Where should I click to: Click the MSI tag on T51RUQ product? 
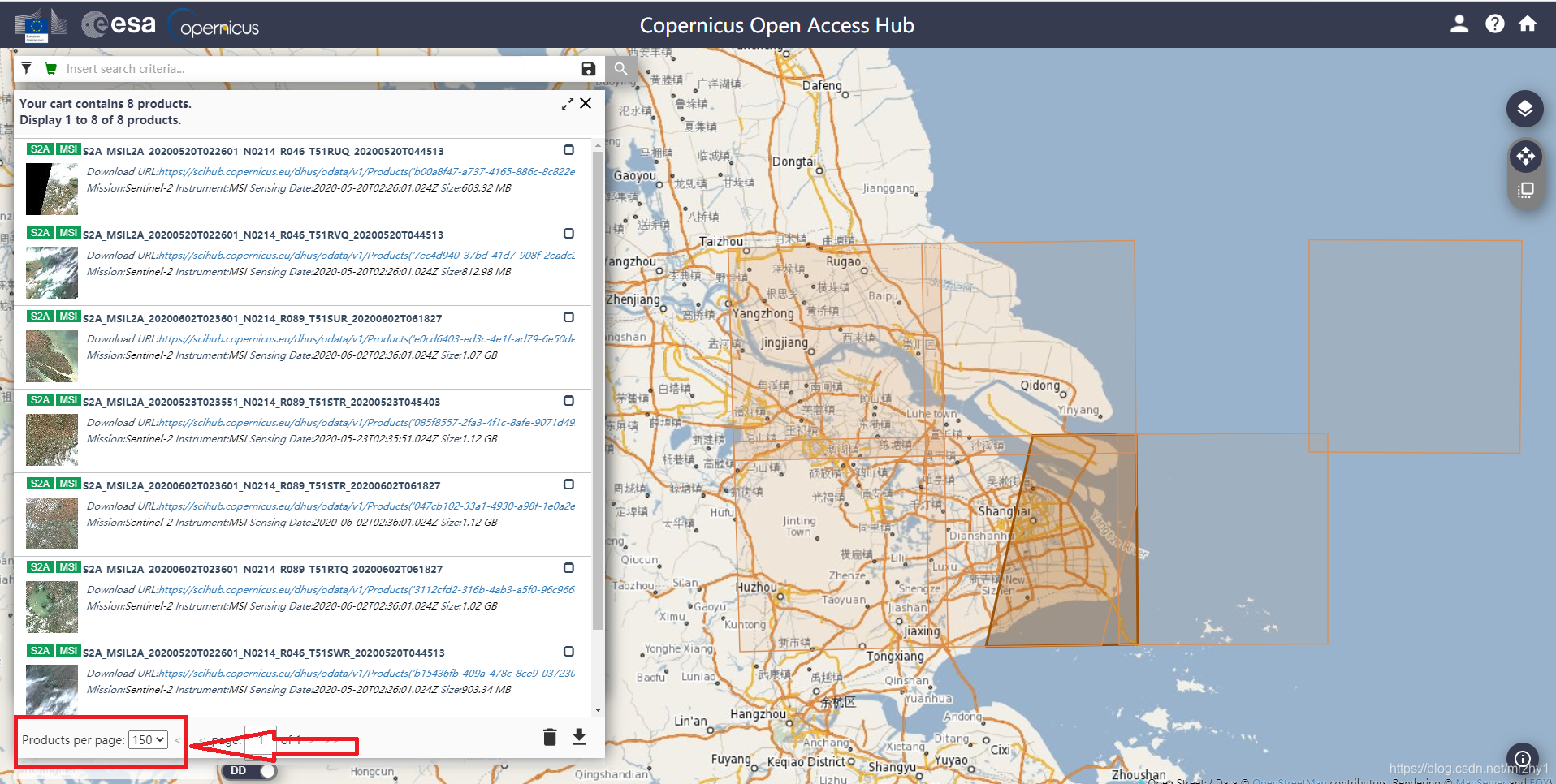tap(68, 149)
